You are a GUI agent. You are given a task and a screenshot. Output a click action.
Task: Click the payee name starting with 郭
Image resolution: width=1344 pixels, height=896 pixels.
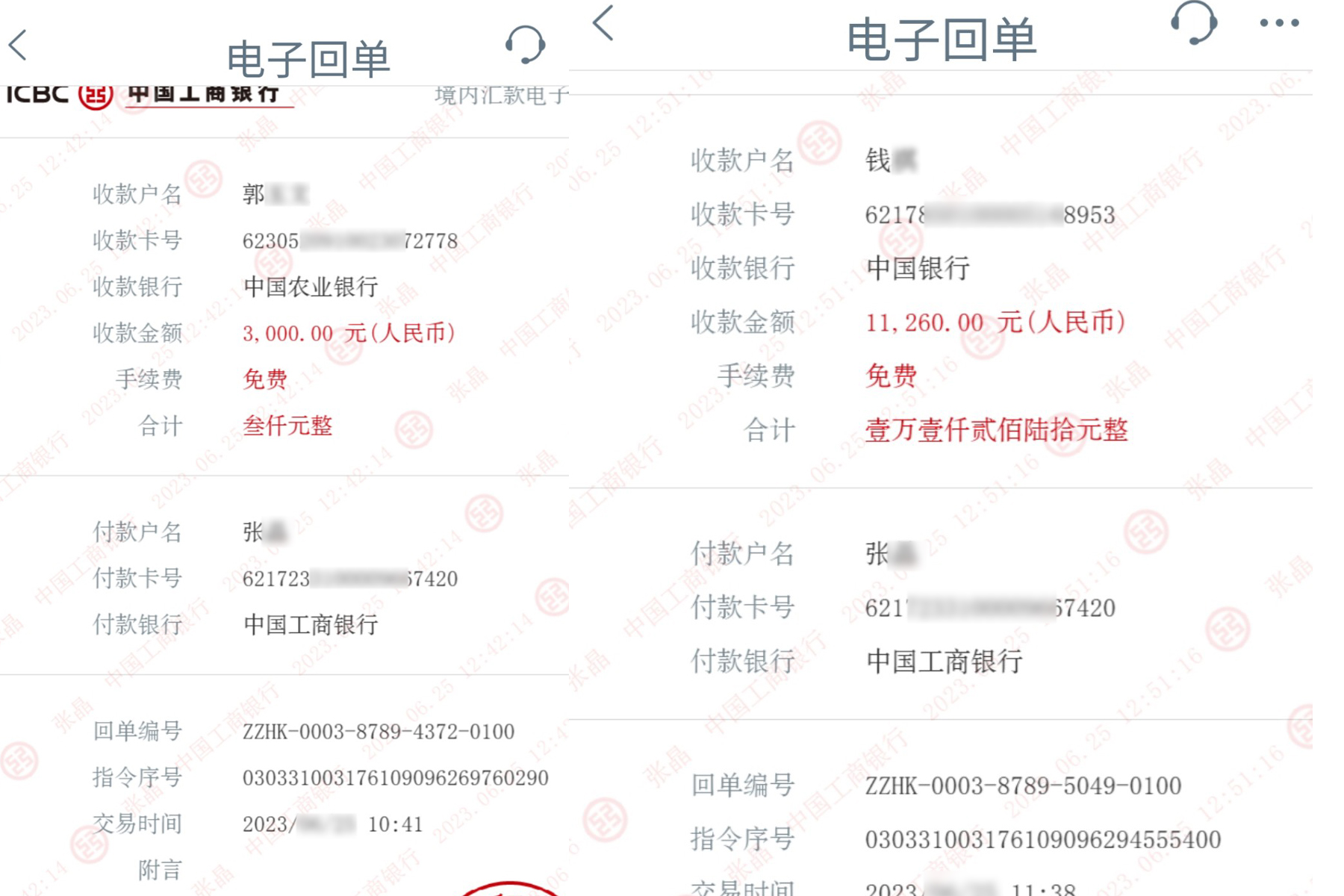[x=275, y=195]
